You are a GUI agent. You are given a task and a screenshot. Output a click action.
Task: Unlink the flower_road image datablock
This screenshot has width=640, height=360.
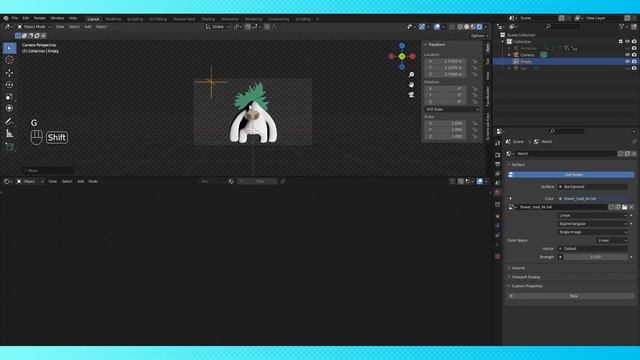pyautogui.click(x=631, y=207)
